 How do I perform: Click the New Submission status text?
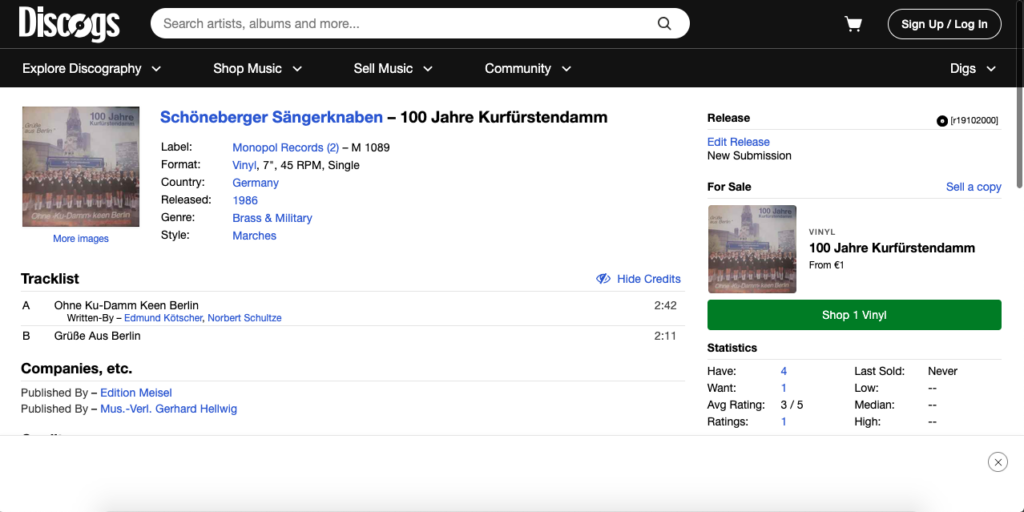[x=749, y=155]
